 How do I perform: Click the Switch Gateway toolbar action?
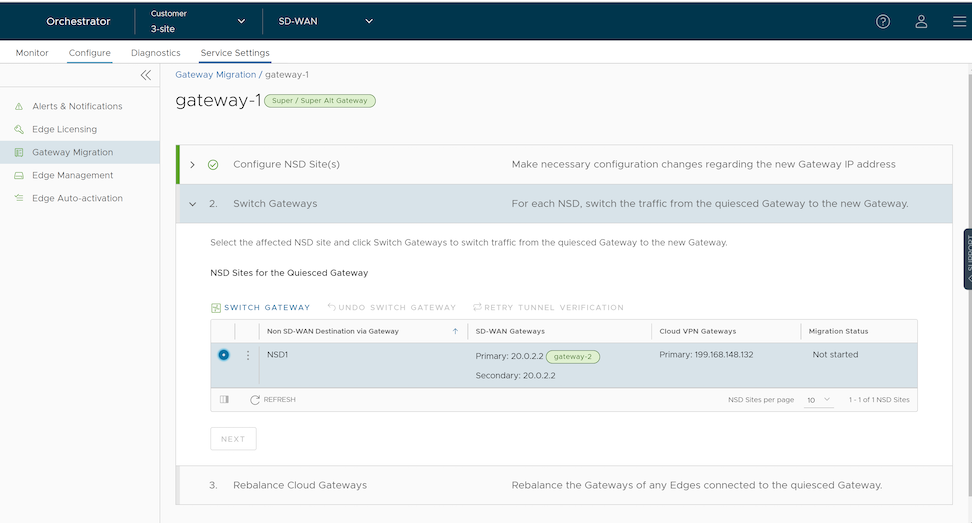261,307
